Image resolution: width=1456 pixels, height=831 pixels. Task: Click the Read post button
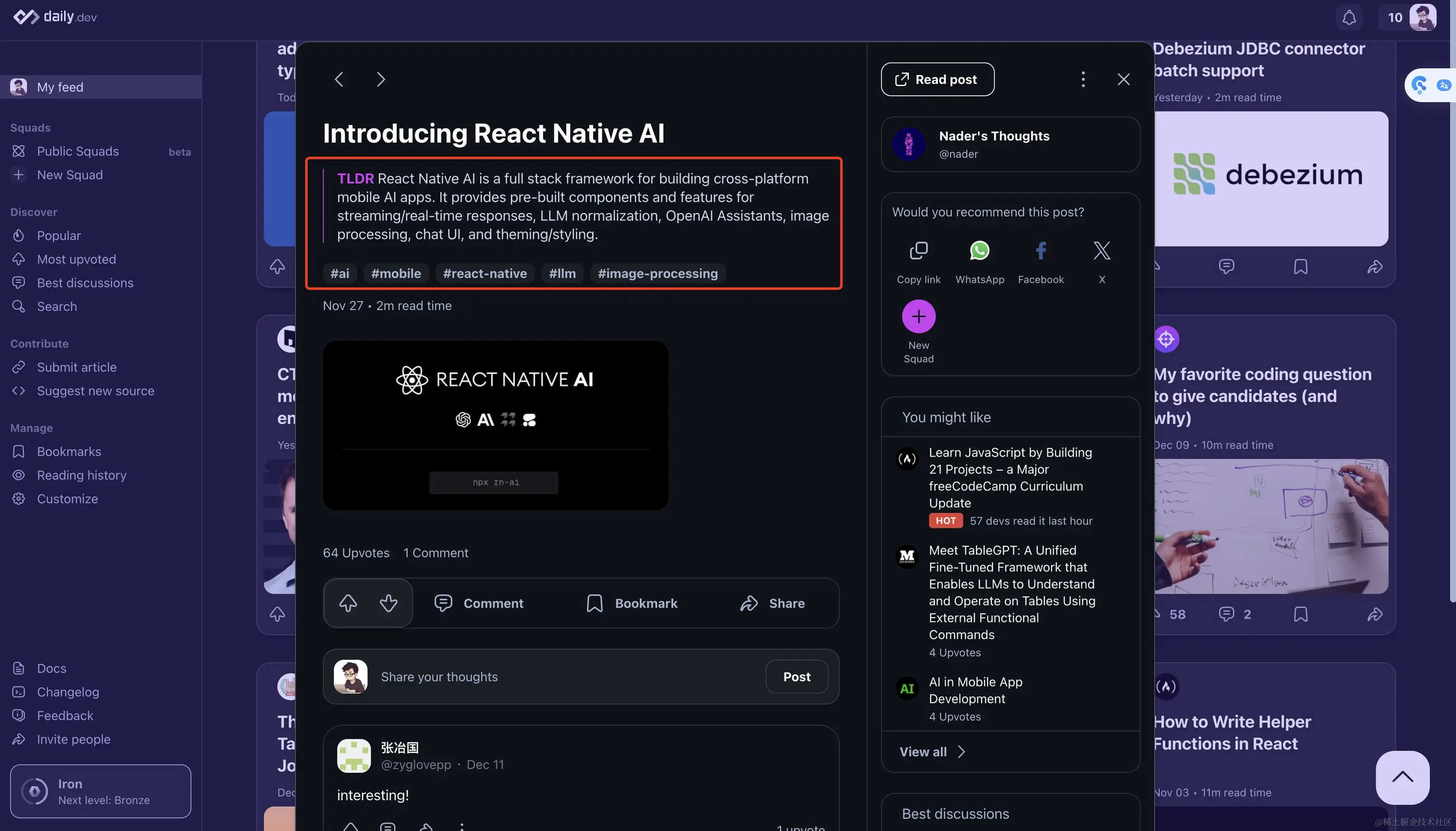click(x=937, y=79)
